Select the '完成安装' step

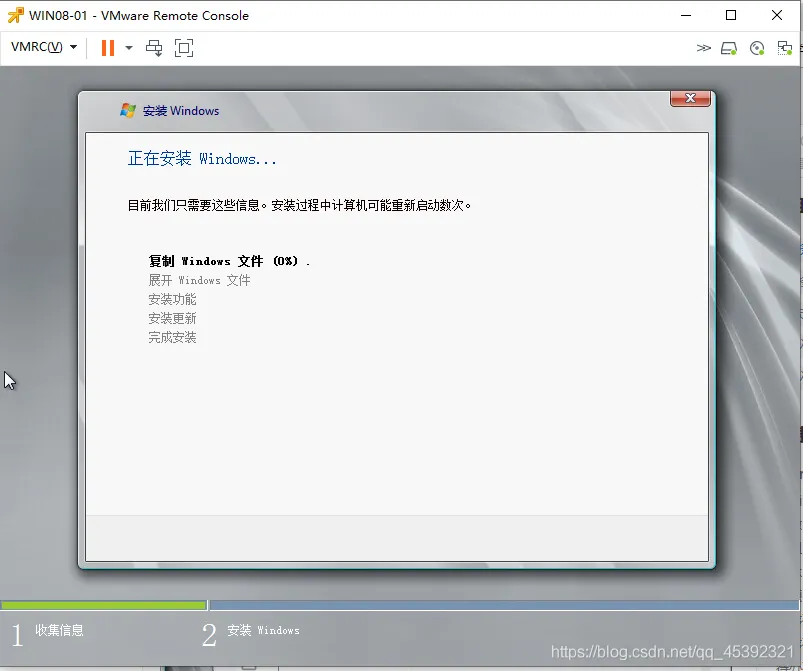point(172,337)
